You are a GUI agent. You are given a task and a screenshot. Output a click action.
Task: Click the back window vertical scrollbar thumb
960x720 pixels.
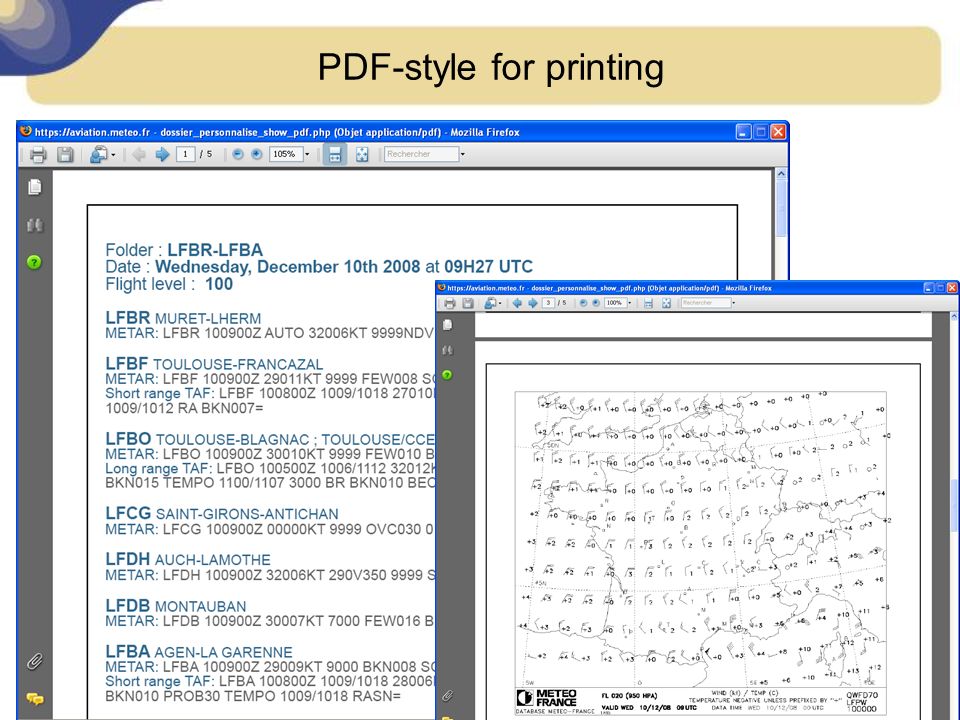[781, 209]
